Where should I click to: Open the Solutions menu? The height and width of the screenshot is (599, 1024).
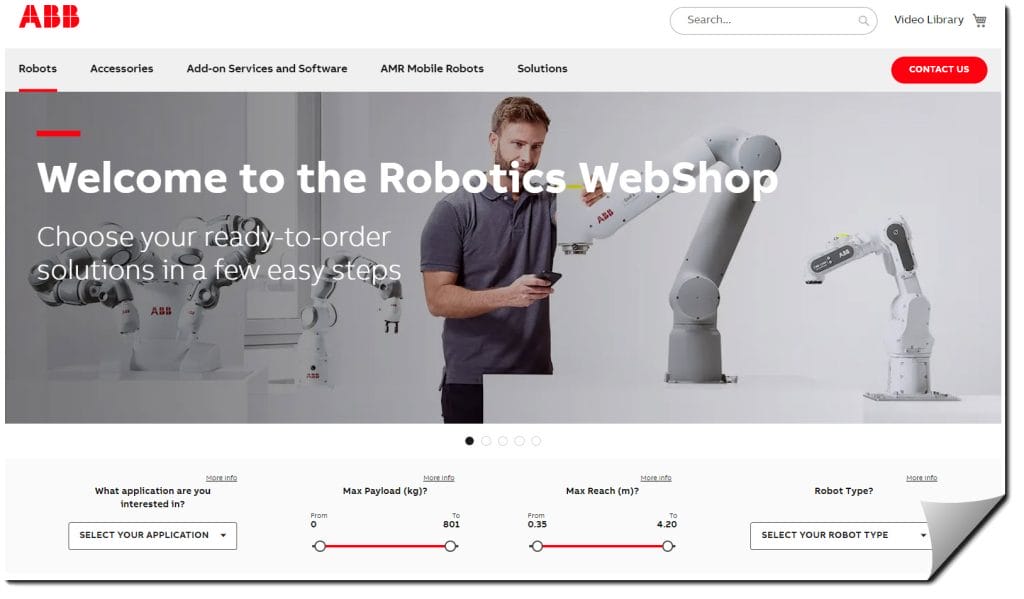(542, 69)
